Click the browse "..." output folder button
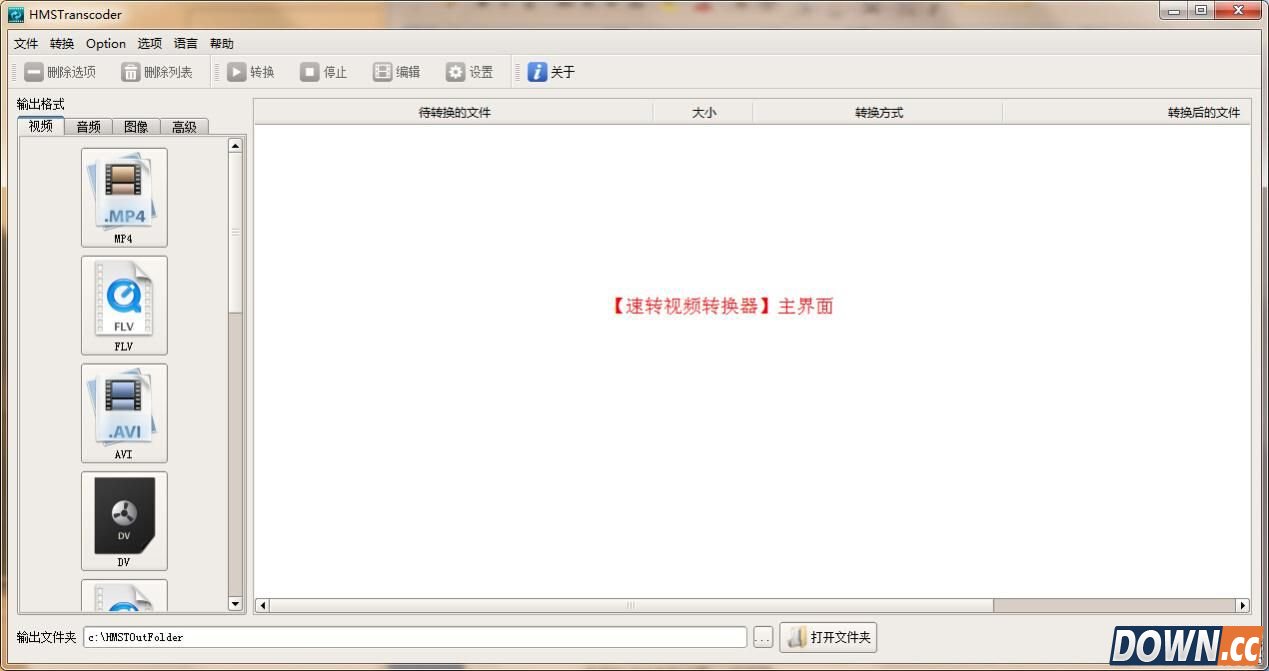Viewport: 1269px width, 671px height. point(763,637)
